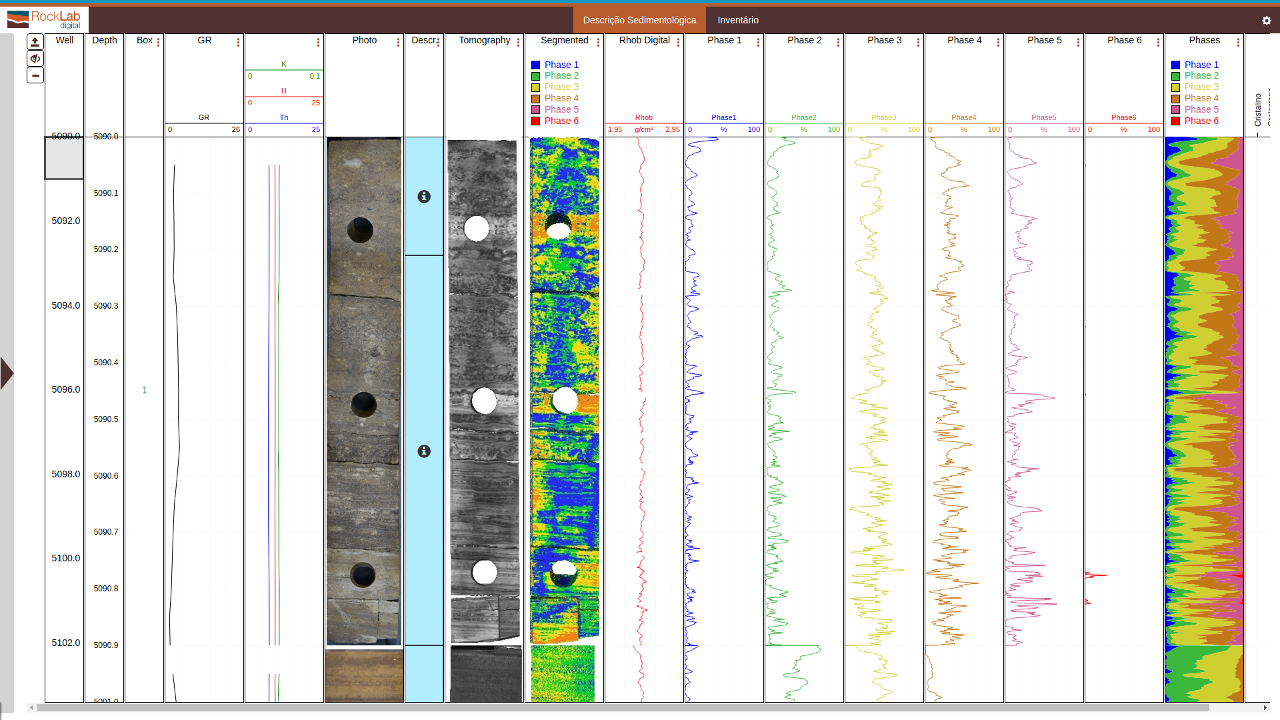Open the settings gear in the top bar
This screenshot has height=720, width=1280.
tap(1267, 20)
